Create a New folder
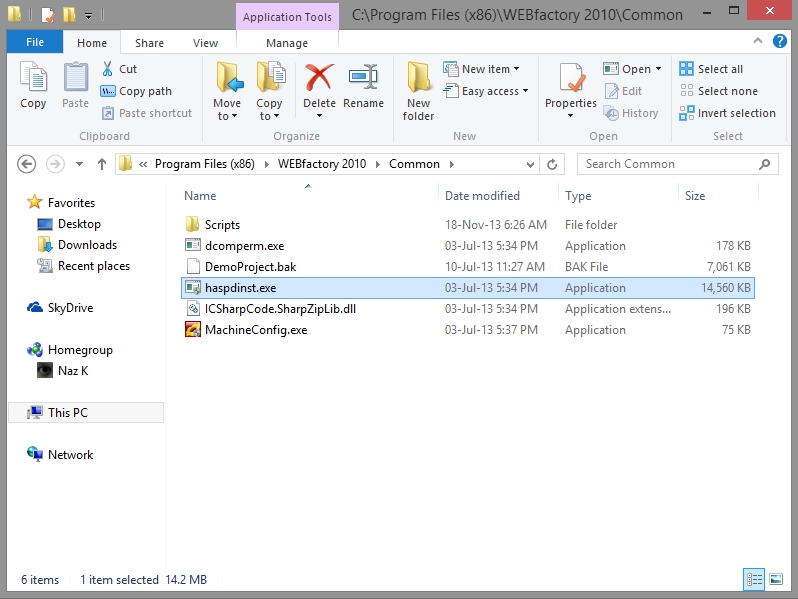 418,91
